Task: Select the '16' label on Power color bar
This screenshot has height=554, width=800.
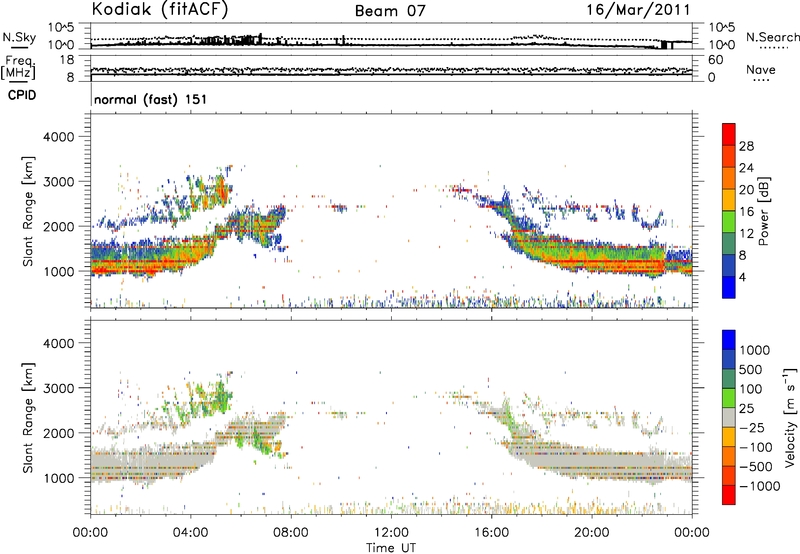Action: [x=746, y=212]
